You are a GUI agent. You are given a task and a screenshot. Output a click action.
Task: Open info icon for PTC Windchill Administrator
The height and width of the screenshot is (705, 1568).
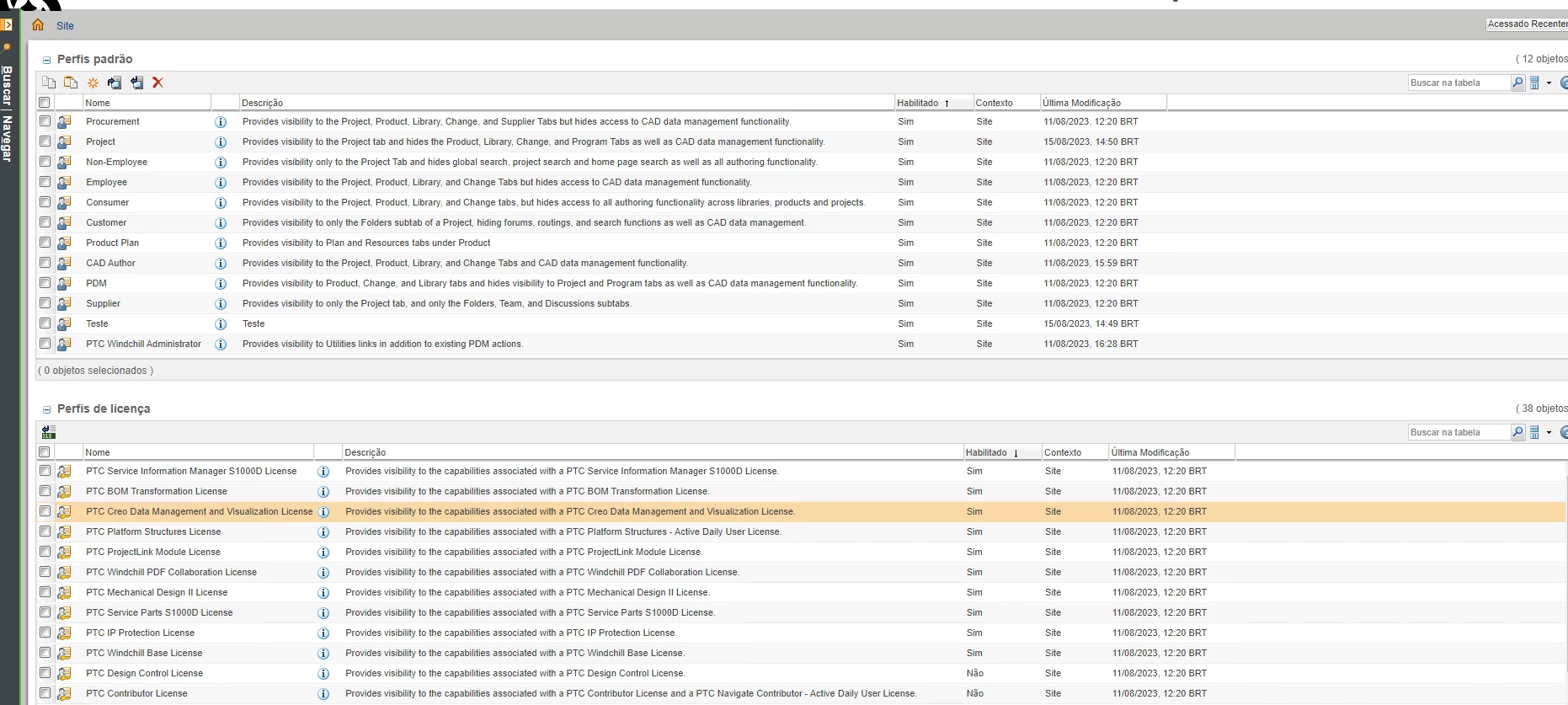221,344
